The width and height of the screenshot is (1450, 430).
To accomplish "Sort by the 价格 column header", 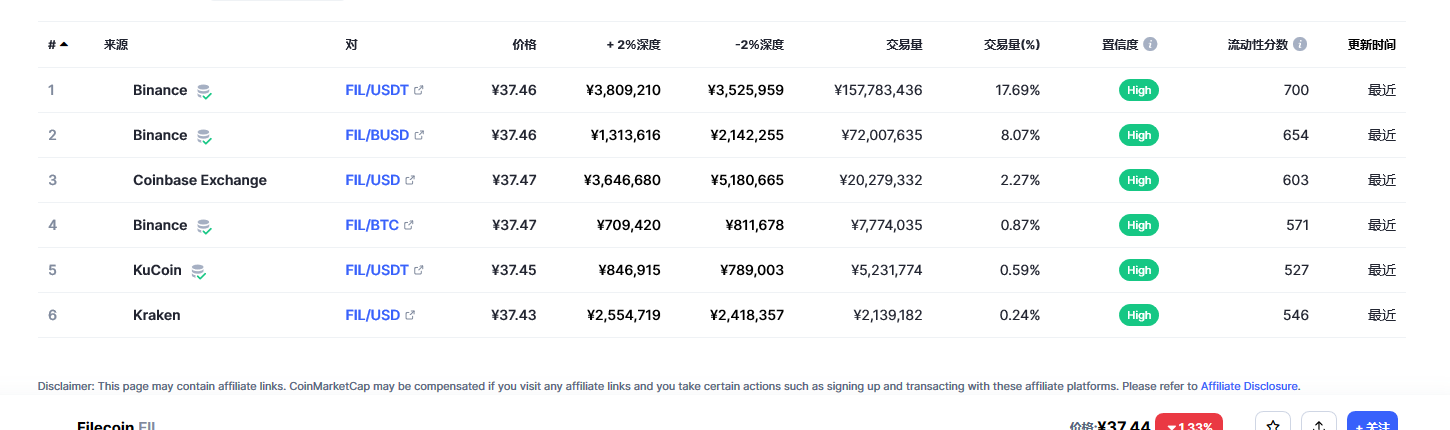I will pyautogui.click(x=524, y=45).
